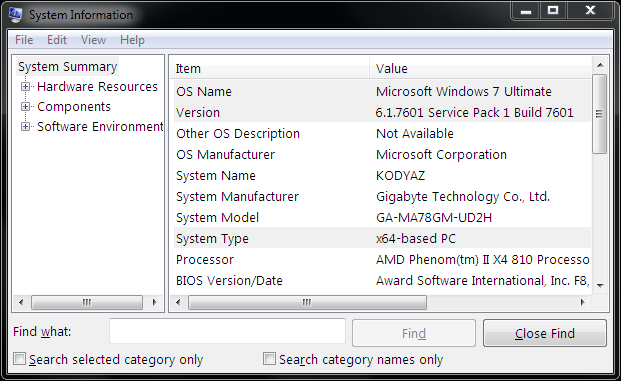Viewport: 621px width, 381px height.
Task: Select the System Manufacturer row
Action: pos(382,196)
